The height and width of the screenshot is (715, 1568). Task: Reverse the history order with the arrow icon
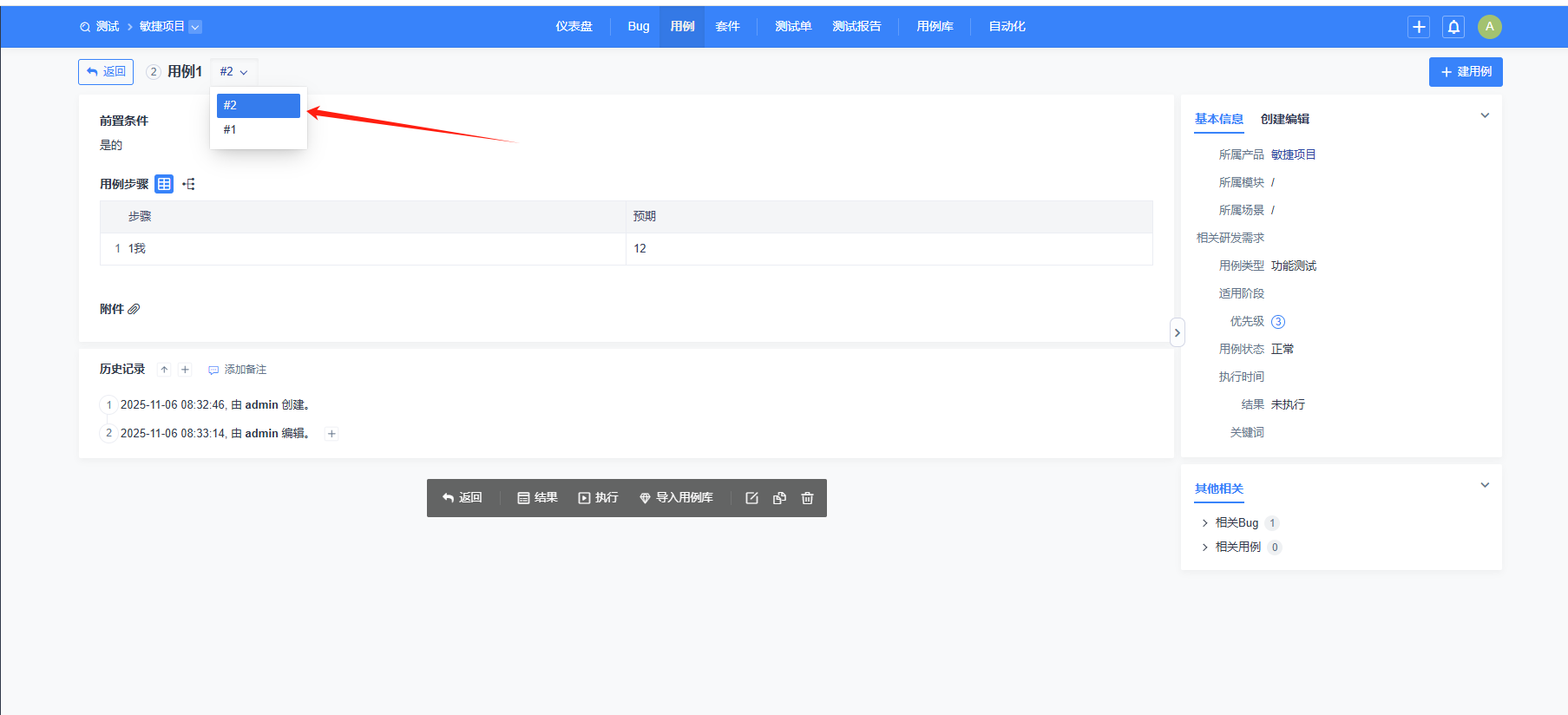tap(164, 370)
